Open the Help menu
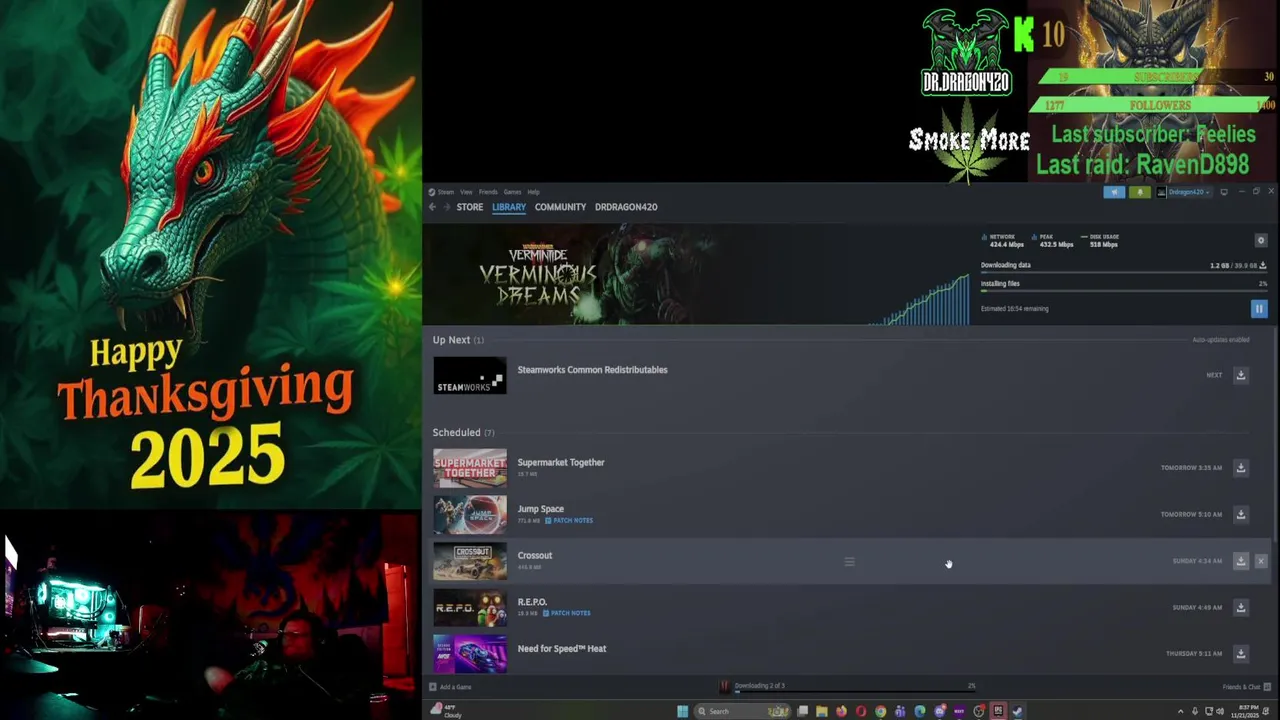Screen dimensions: 1280x720 point(533,192)
